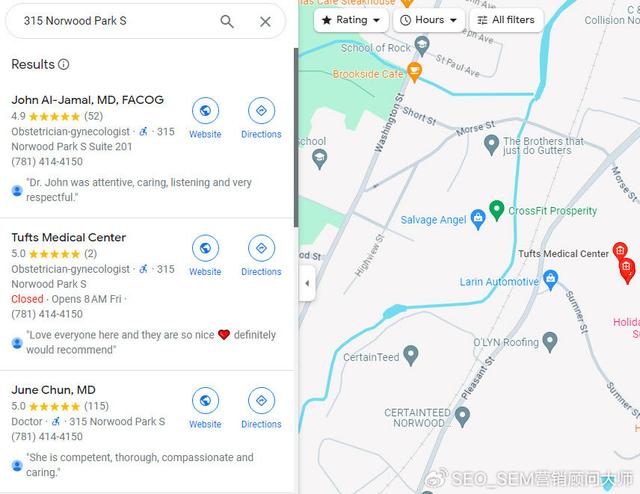Open John Al-Jamal, MD, FACOG listing title
This screenshot has height=494, width=640.
(x=88, y=100)
